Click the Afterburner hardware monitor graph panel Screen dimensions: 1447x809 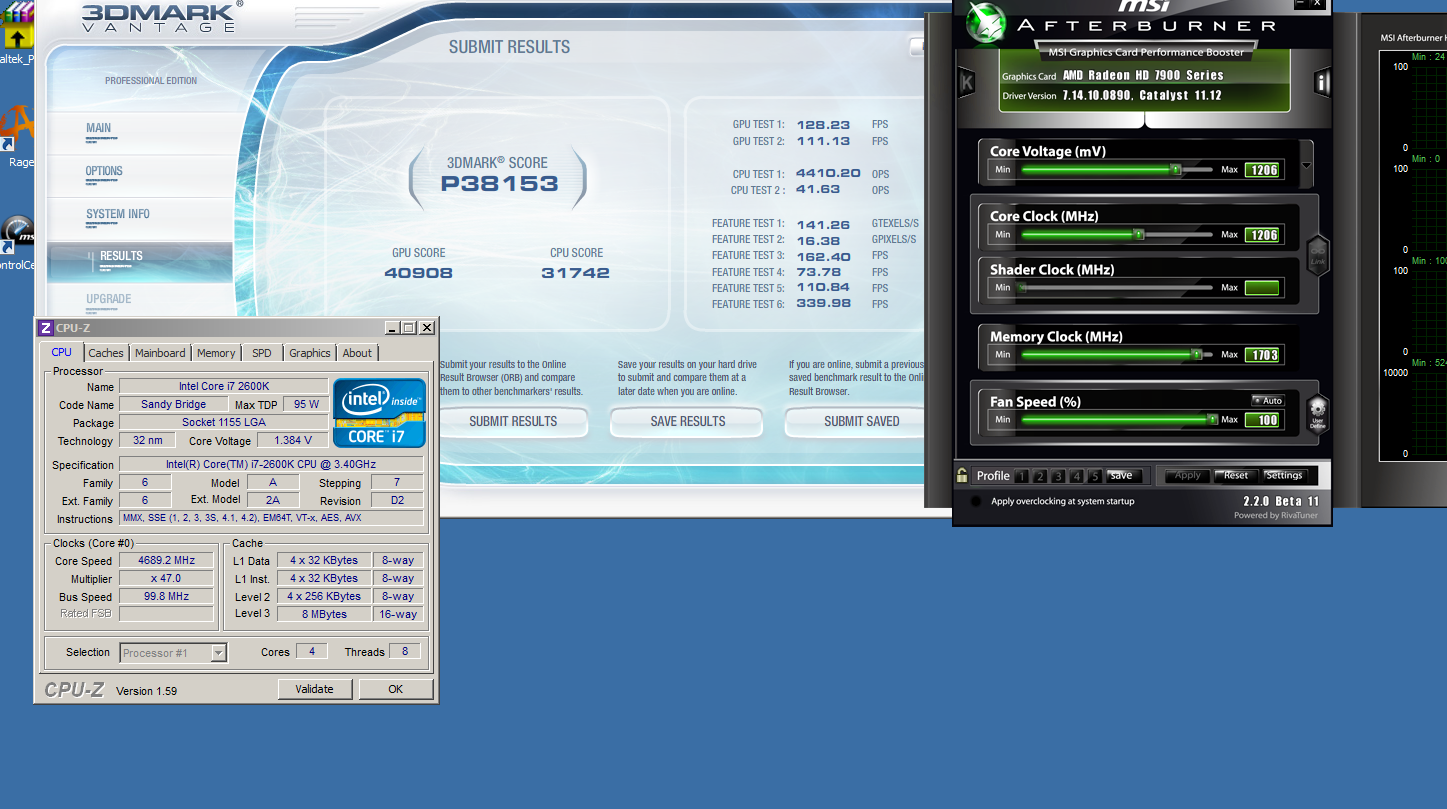tap(1413, 255)
